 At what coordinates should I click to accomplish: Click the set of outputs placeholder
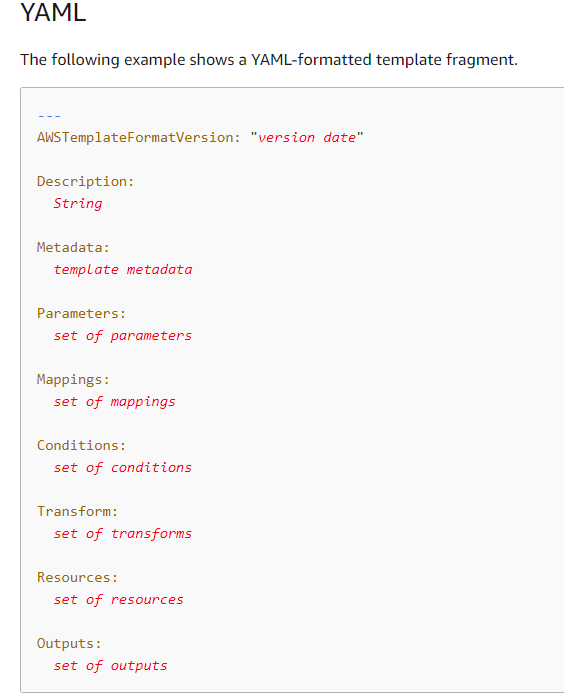[111, 666]
